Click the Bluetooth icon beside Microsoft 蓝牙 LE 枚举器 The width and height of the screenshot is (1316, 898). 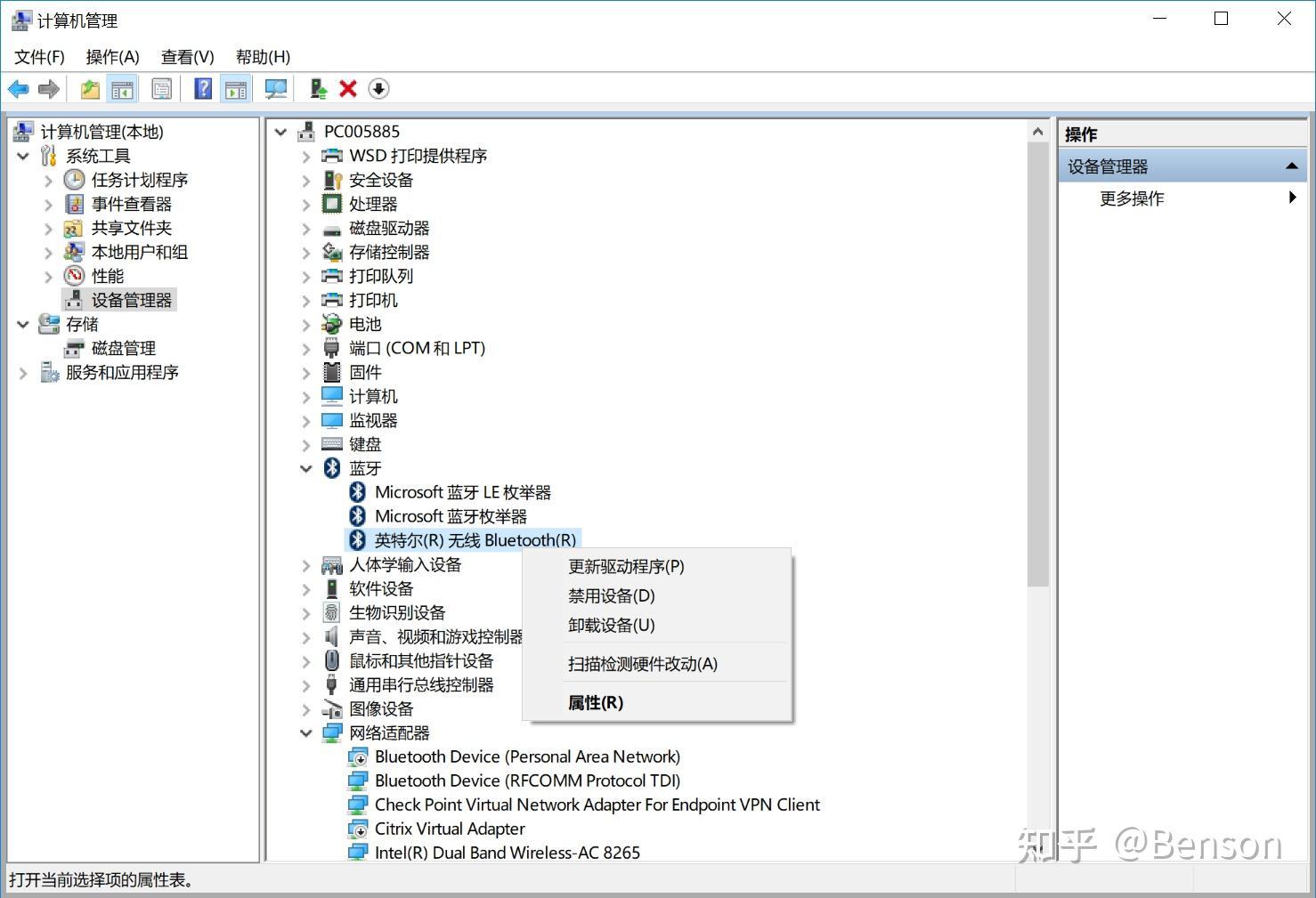point(358,492)
